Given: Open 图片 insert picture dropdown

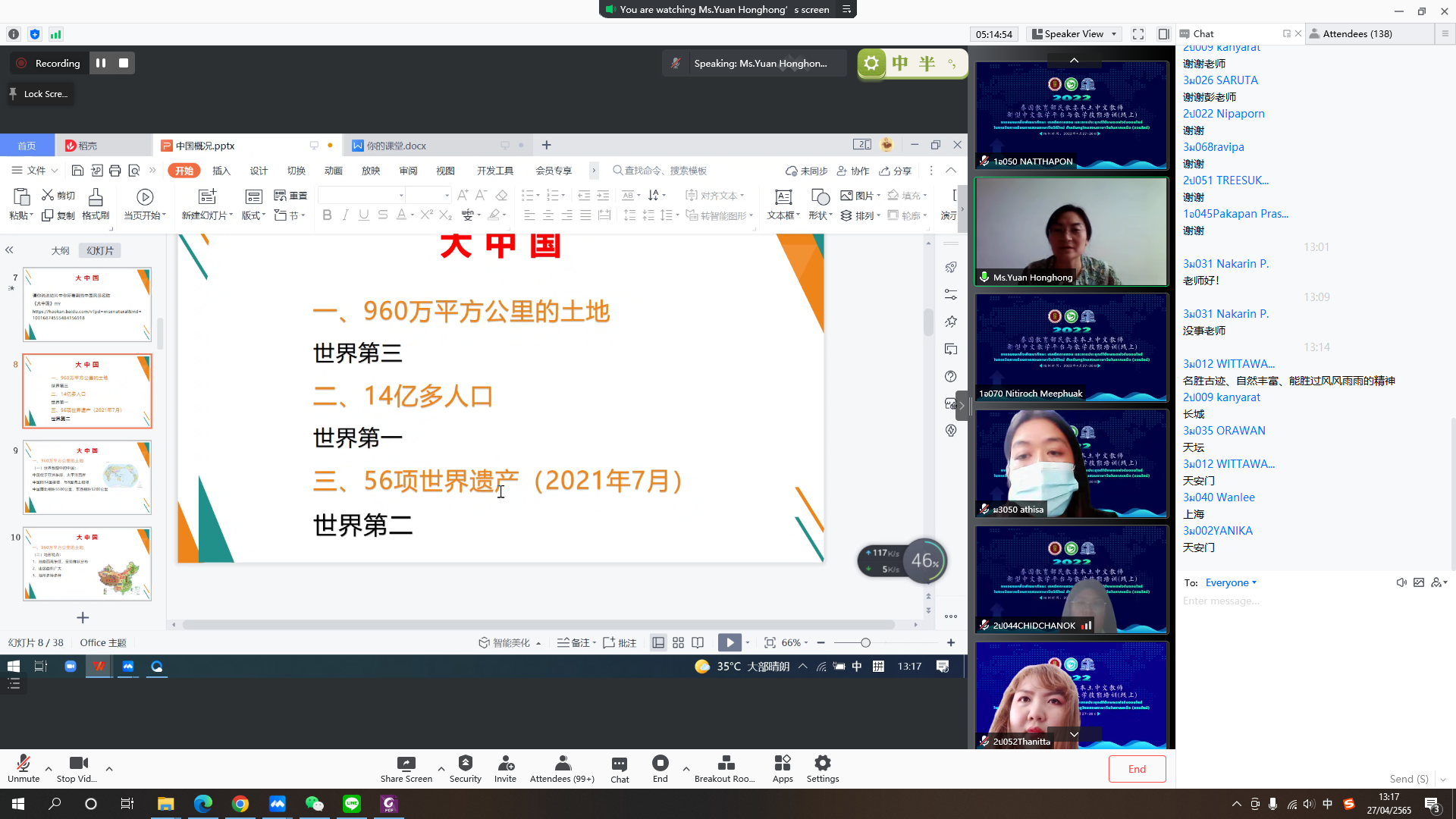Looking at the screenshot, I should pos(861,196).
